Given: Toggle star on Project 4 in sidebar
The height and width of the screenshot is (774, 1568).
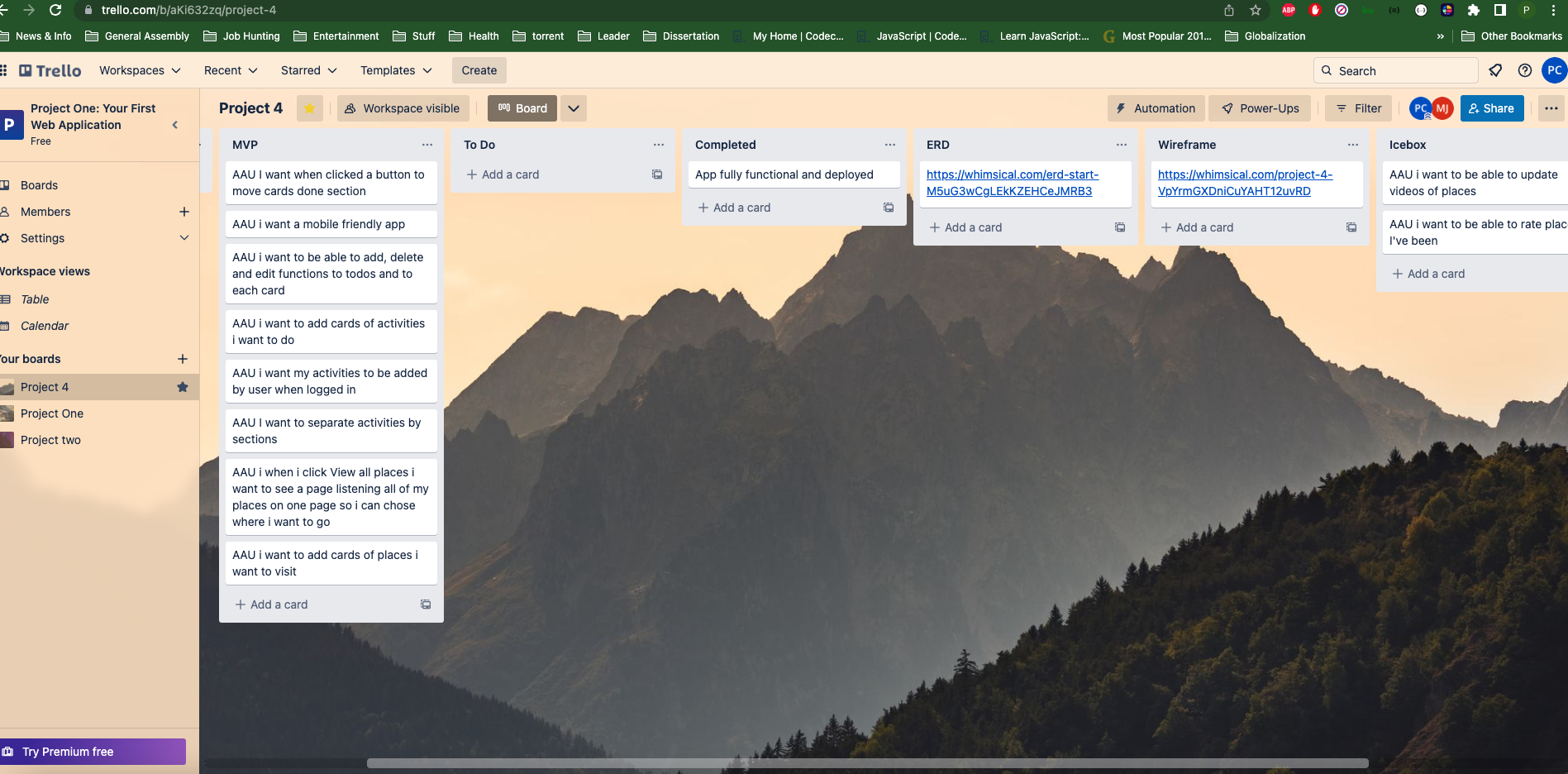Looking at the screenshot, I should [183, 387].
